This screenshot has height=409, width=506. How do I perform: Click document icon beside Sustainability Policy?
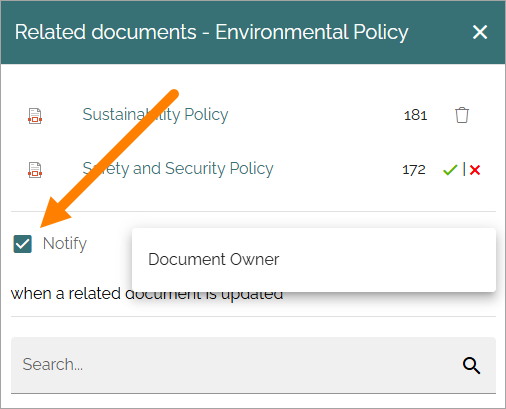click(x=35, y=116)
